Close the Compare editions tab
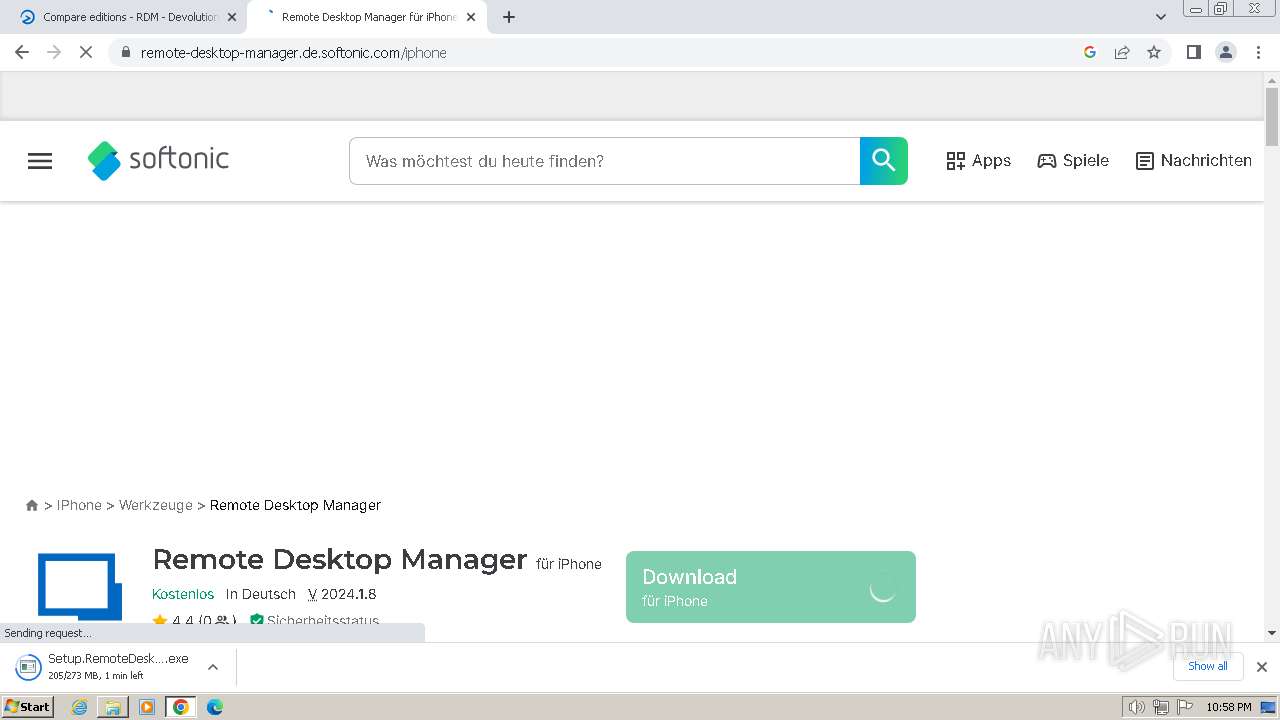The width and height of the screenshot is (1280, 720). click(x=232, y=17)
